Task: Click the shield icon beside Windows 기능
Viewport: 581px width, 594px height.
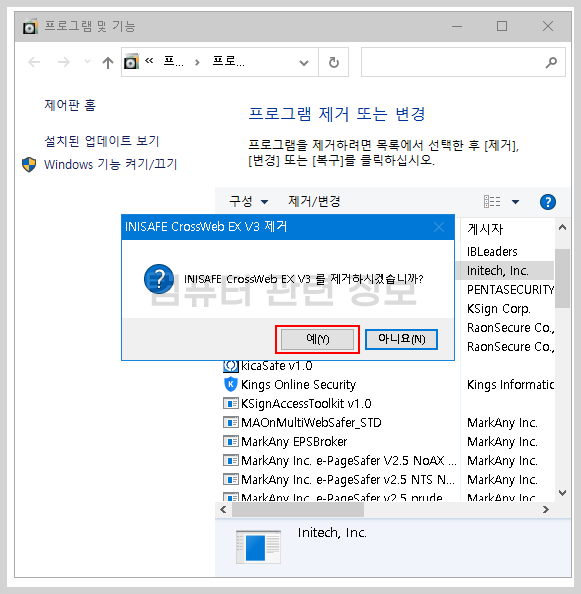Action: coord(29,165)
